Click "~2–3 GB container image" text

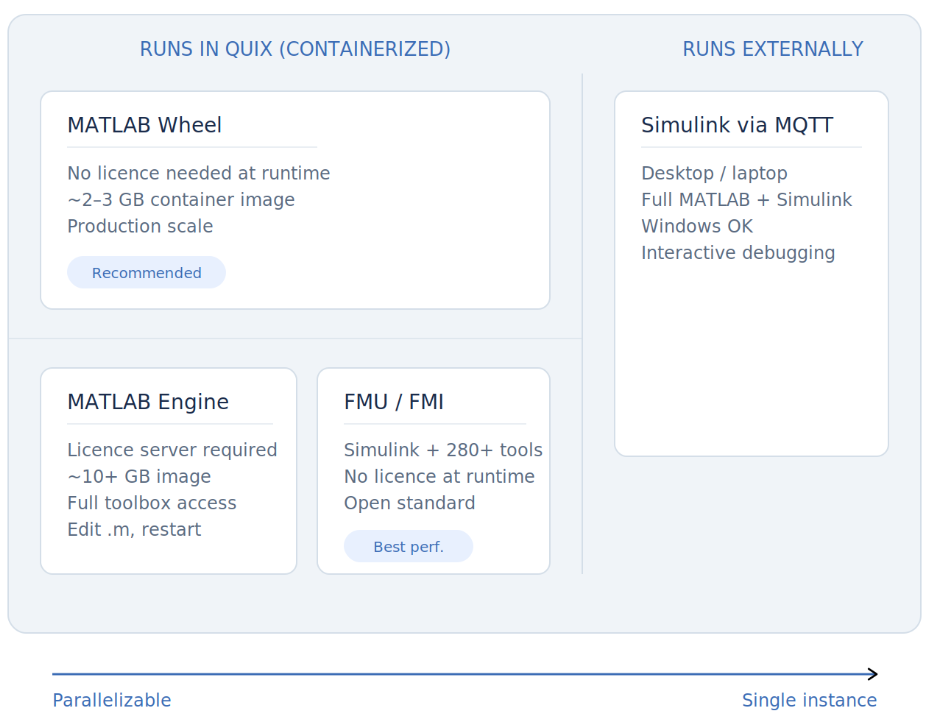[181, 199]
